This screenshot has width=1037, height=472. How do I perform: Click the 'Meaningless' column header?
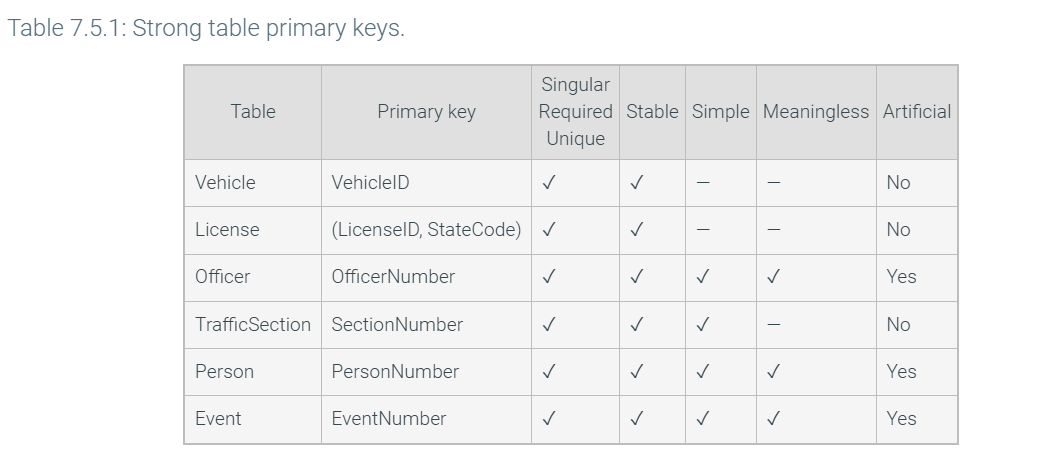click(x=816, y=112)
